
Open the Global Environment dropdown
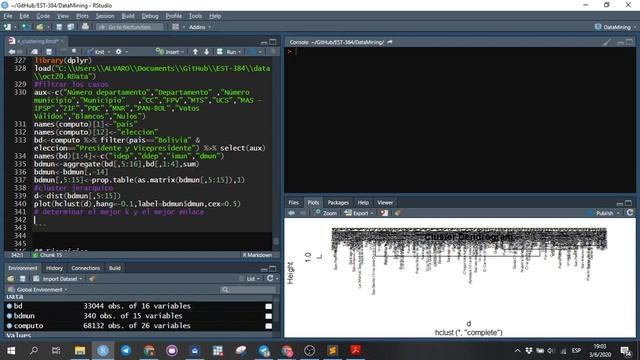[38, 289]
